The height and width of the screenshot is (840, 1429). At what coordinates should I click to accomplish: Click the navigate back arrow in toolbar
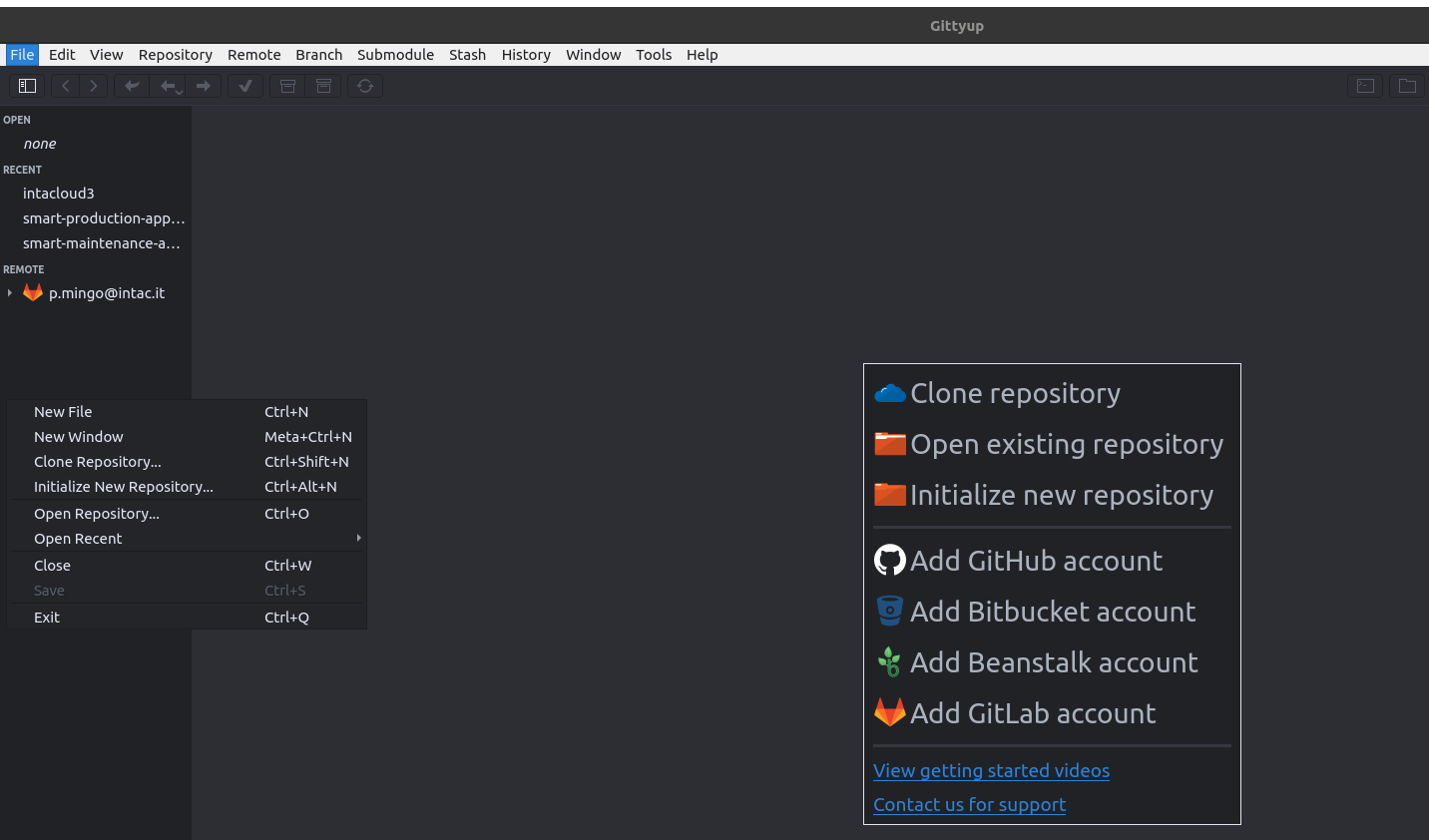coord(66,86)
